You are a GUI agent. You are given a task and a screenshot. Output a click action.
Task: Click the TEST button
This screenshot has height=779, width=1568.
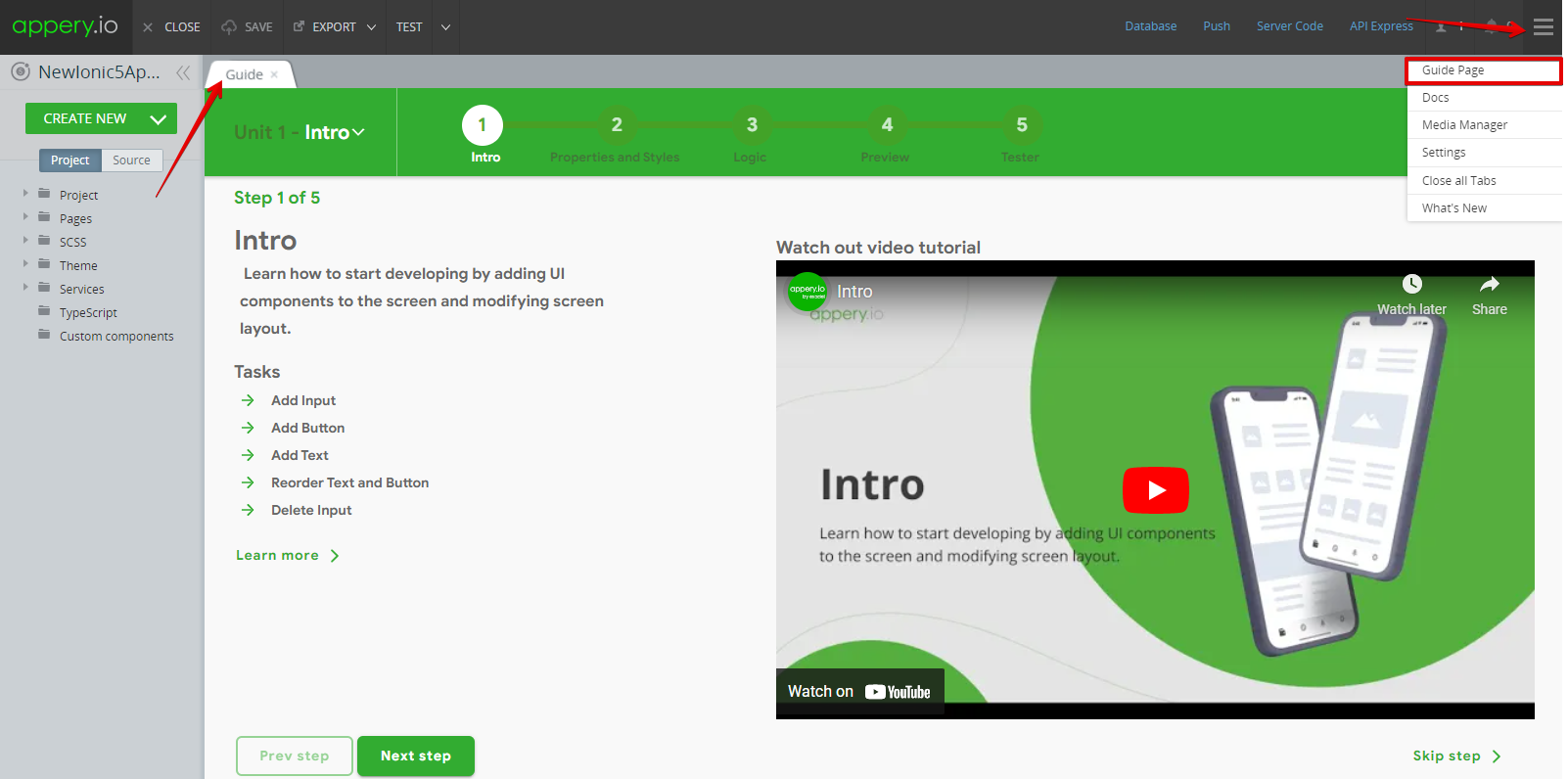click(x=409, y=27)
